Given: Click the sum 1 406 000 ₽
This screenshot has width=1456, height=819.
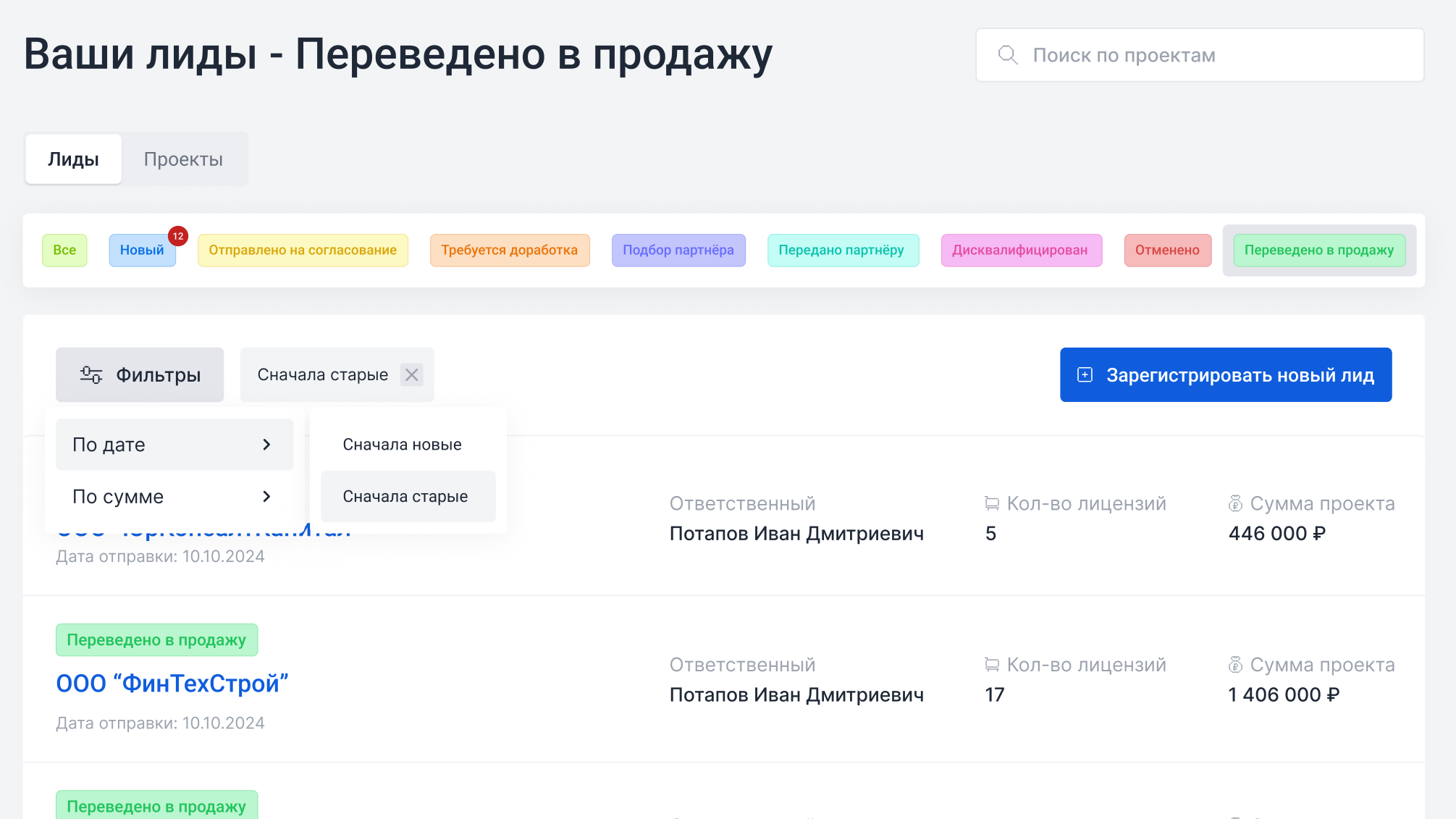Looking at the screenshot, I should (x=1284, y=695).
